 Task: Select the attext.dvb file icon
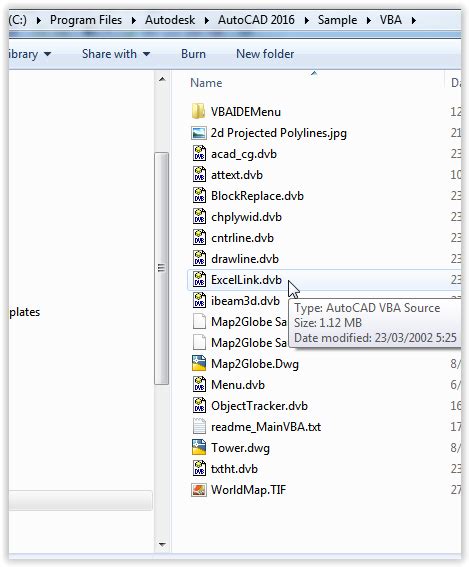point(199,174)
